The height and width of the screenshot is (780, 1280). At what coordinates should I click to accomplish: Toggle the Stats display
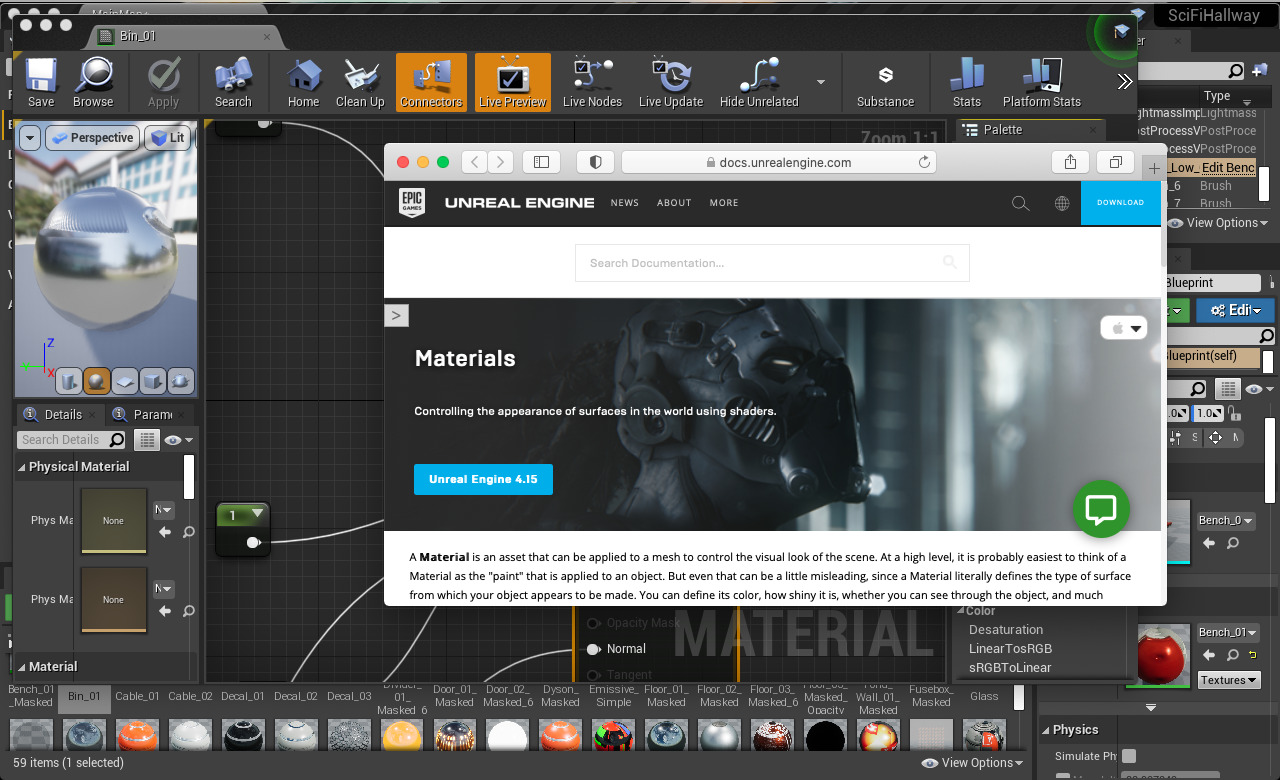tap(965, 80)
